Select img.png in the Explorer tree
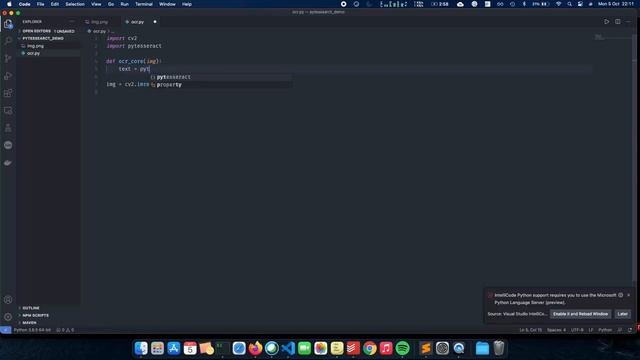Screen dimensions: 640x360 (48, 46)
